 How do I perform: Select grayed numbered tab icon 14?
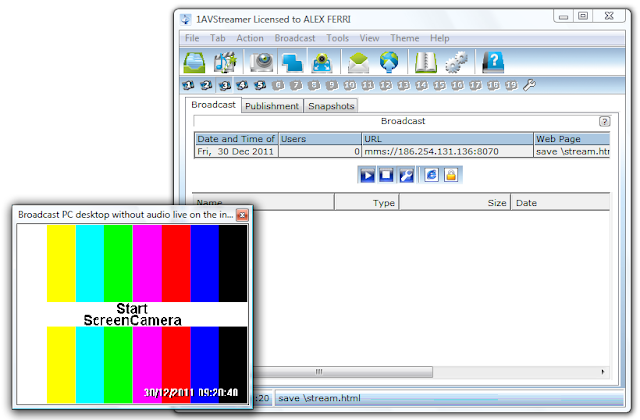pyautogui.click(x=422, y=85)
